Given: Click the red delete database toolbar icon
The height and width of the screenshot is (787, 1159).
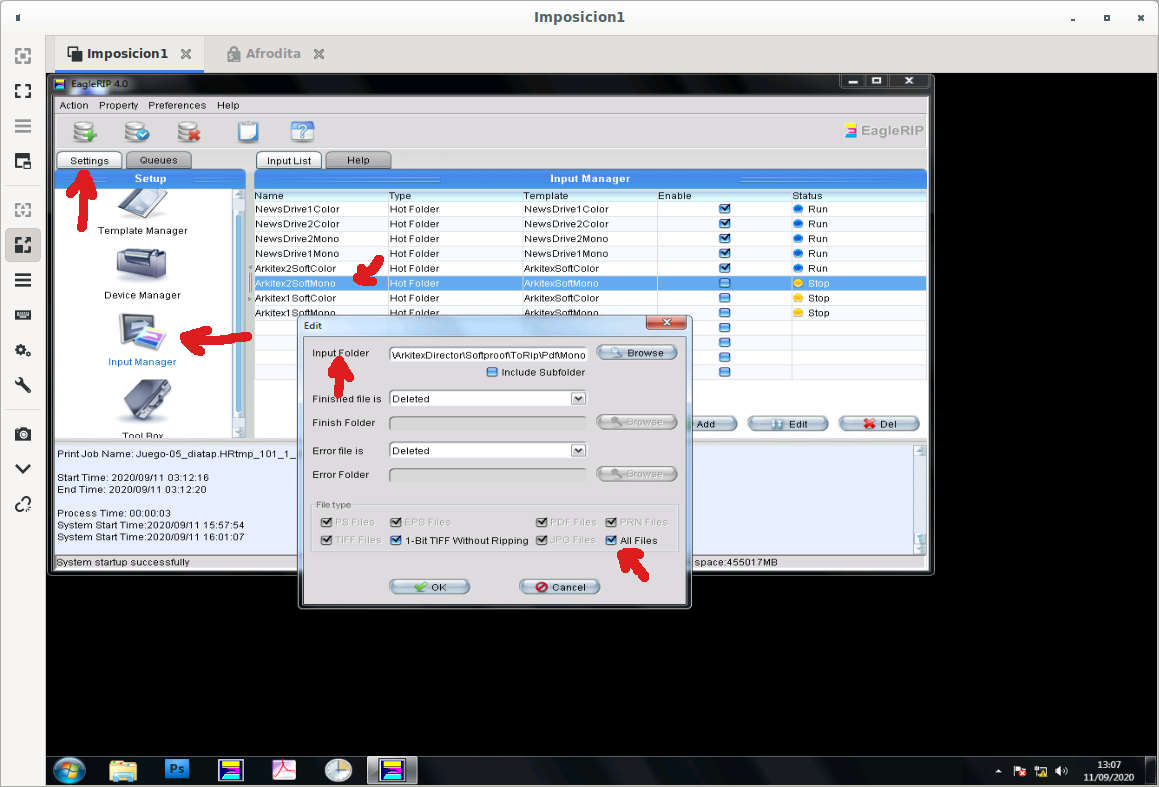Looking at the screenshot, I should click(x=189, y=131).
